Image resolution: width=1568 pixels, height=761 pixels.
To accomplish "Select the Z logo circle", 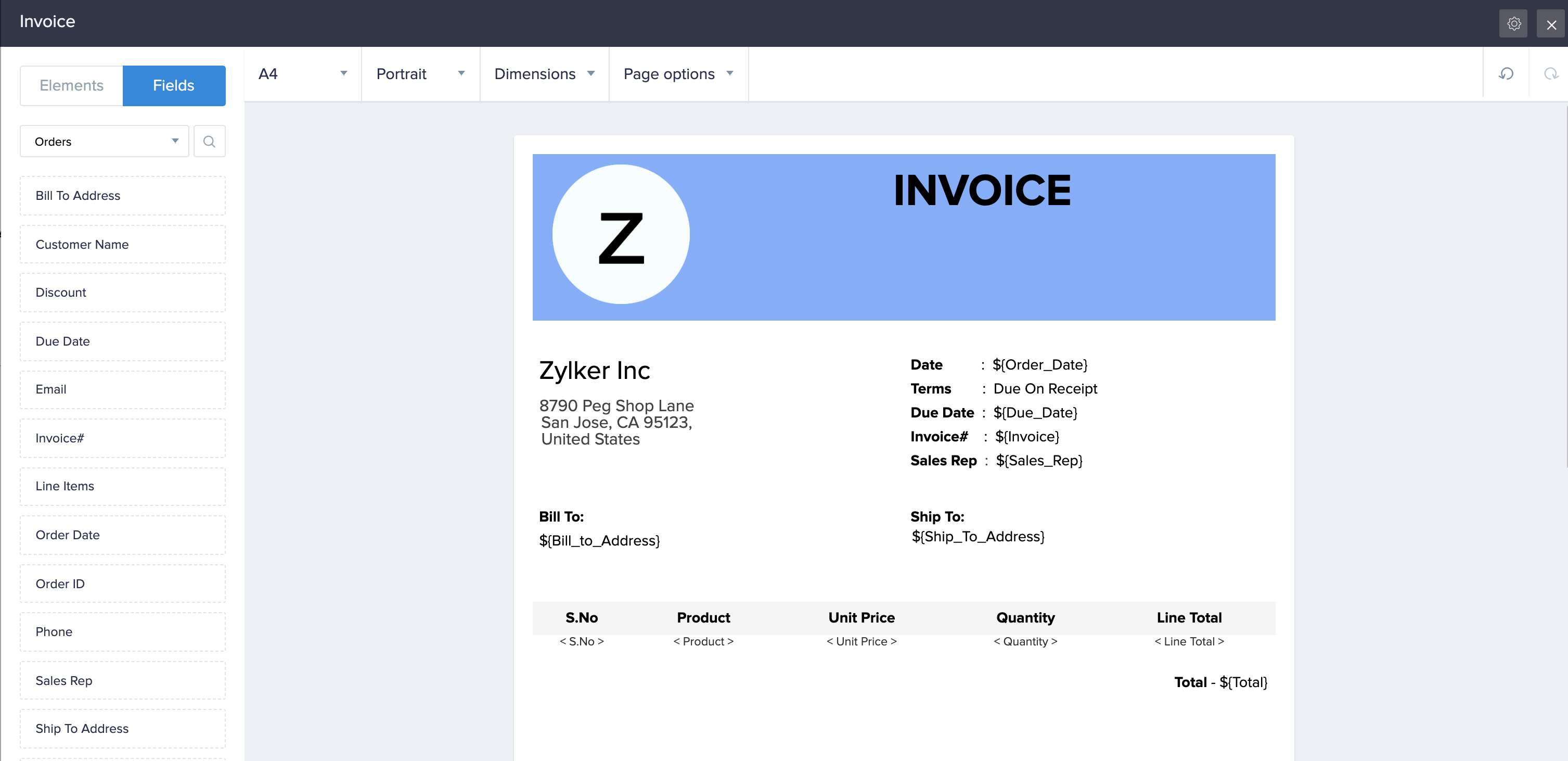I will point(620,234).
